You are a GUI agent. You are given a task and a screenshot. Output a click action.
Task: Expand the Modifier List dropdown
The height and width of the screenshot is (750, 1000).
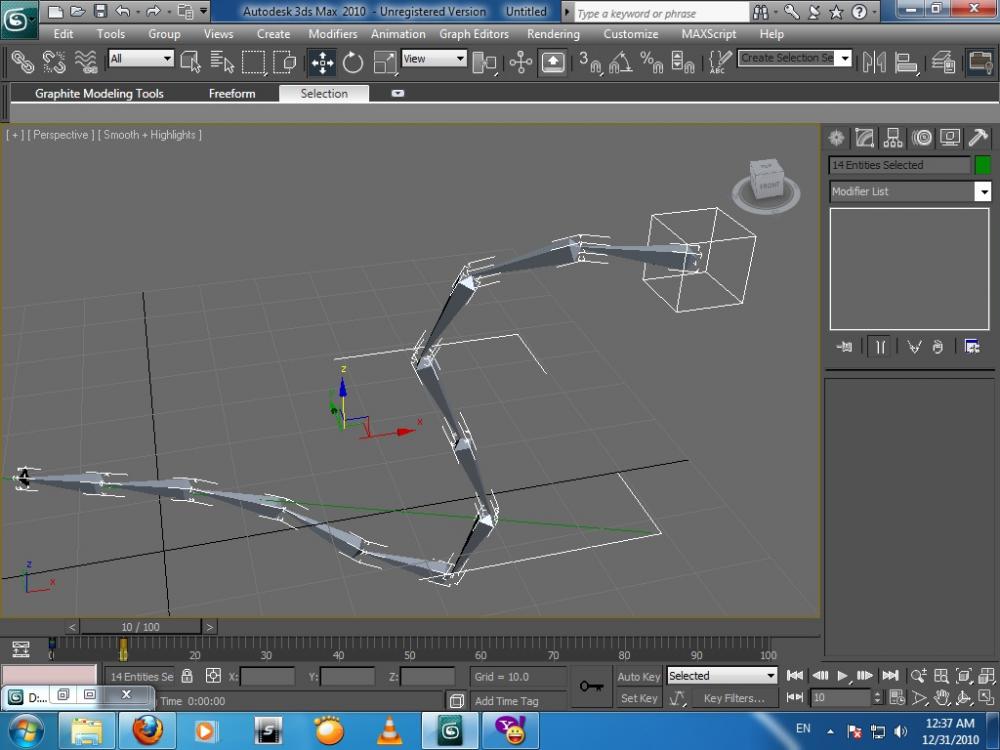(983, 192)
